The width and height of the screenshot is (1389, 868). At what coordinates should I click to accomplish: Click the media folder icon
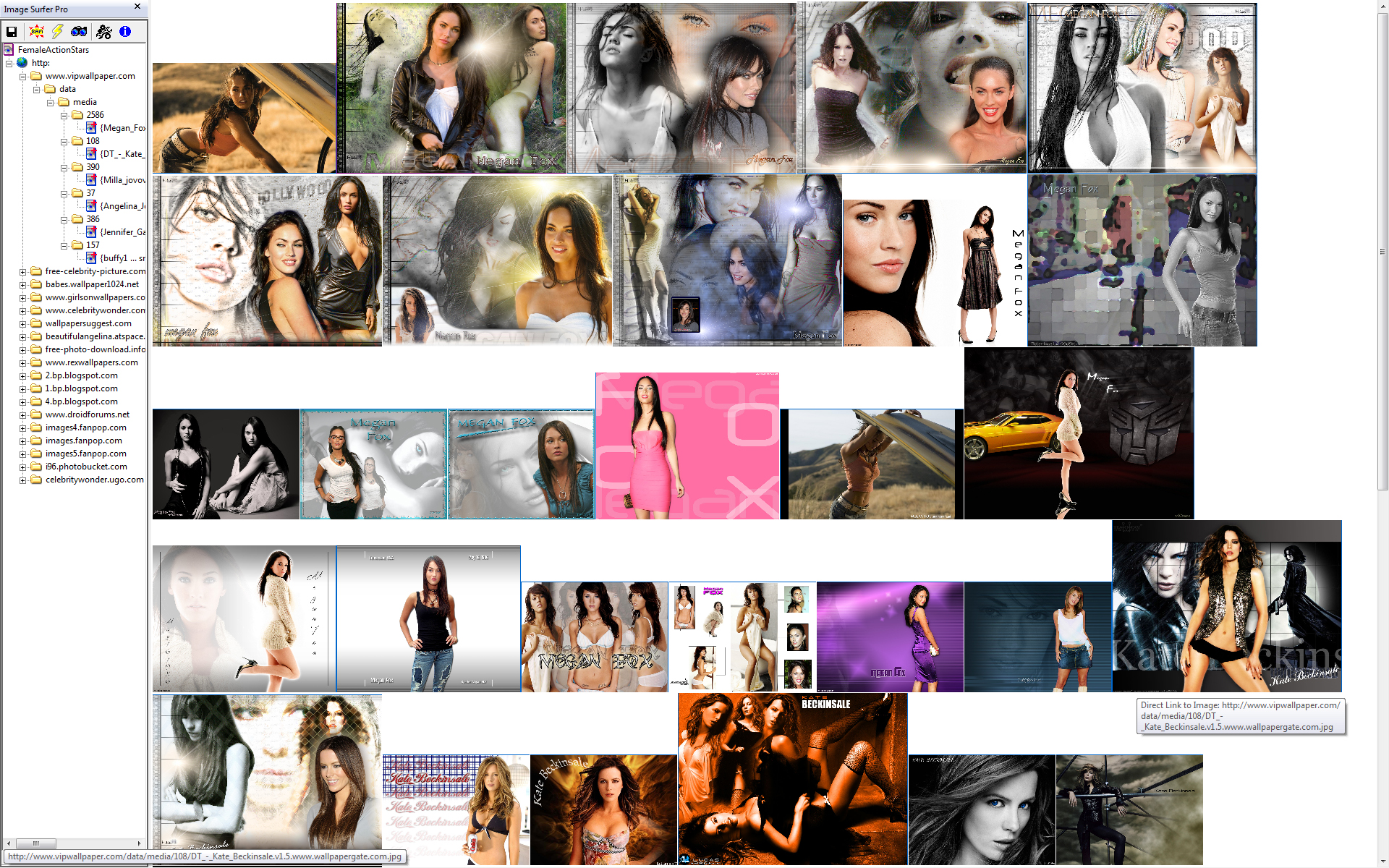64,102
